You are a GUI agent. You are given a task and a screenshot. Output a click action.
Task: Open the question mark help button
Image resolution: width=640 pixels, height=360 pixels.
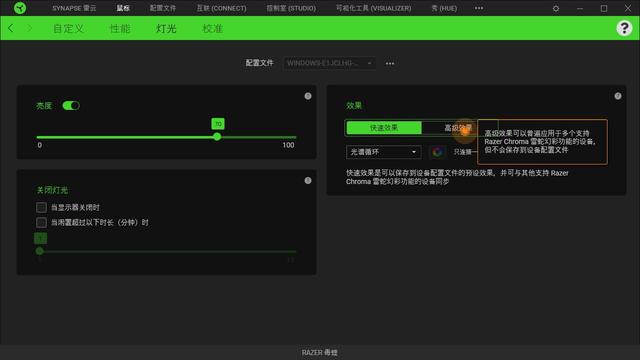click(624, 28)
